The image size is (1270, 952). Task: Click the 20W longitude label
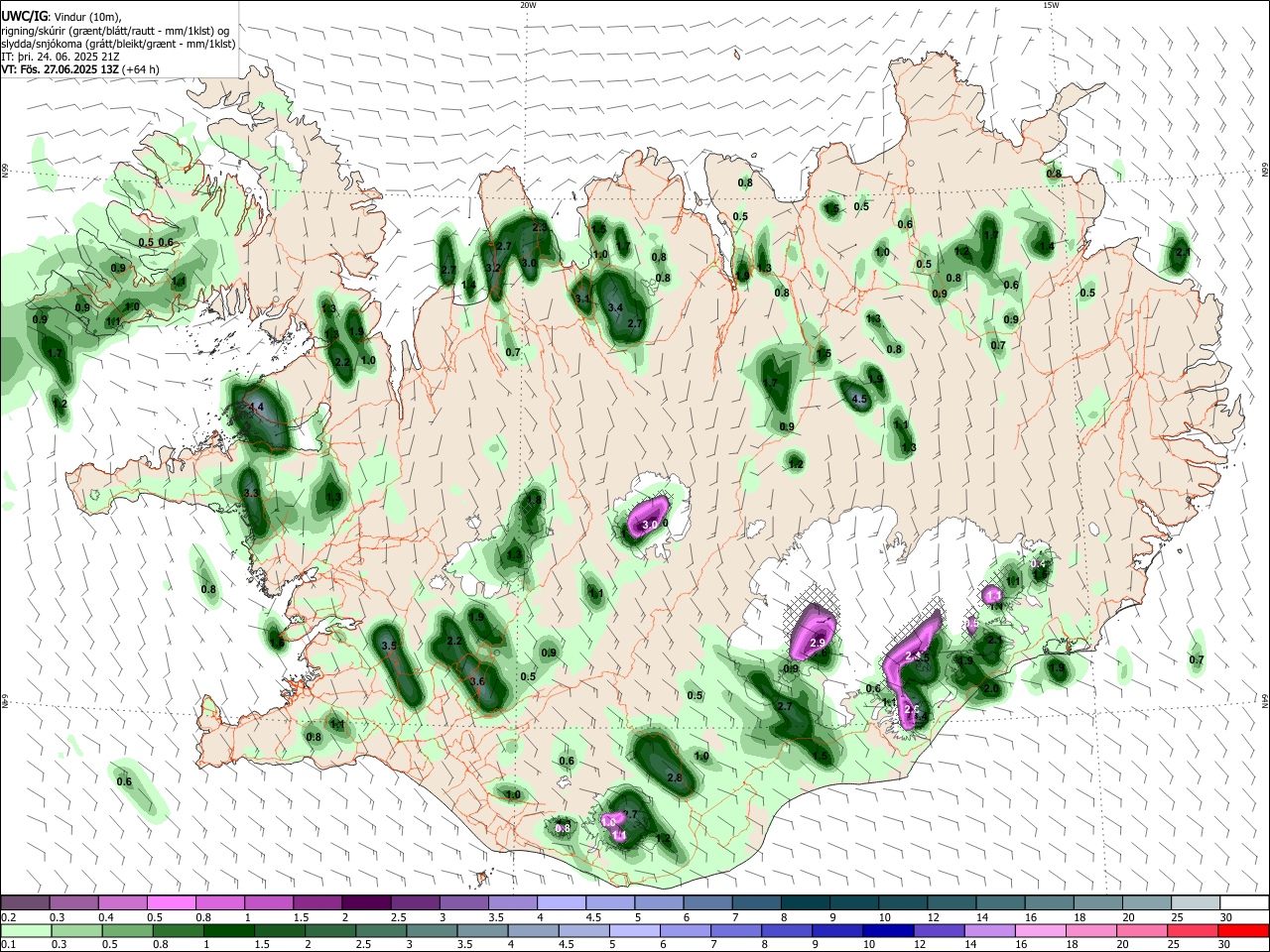pos(528,5)
